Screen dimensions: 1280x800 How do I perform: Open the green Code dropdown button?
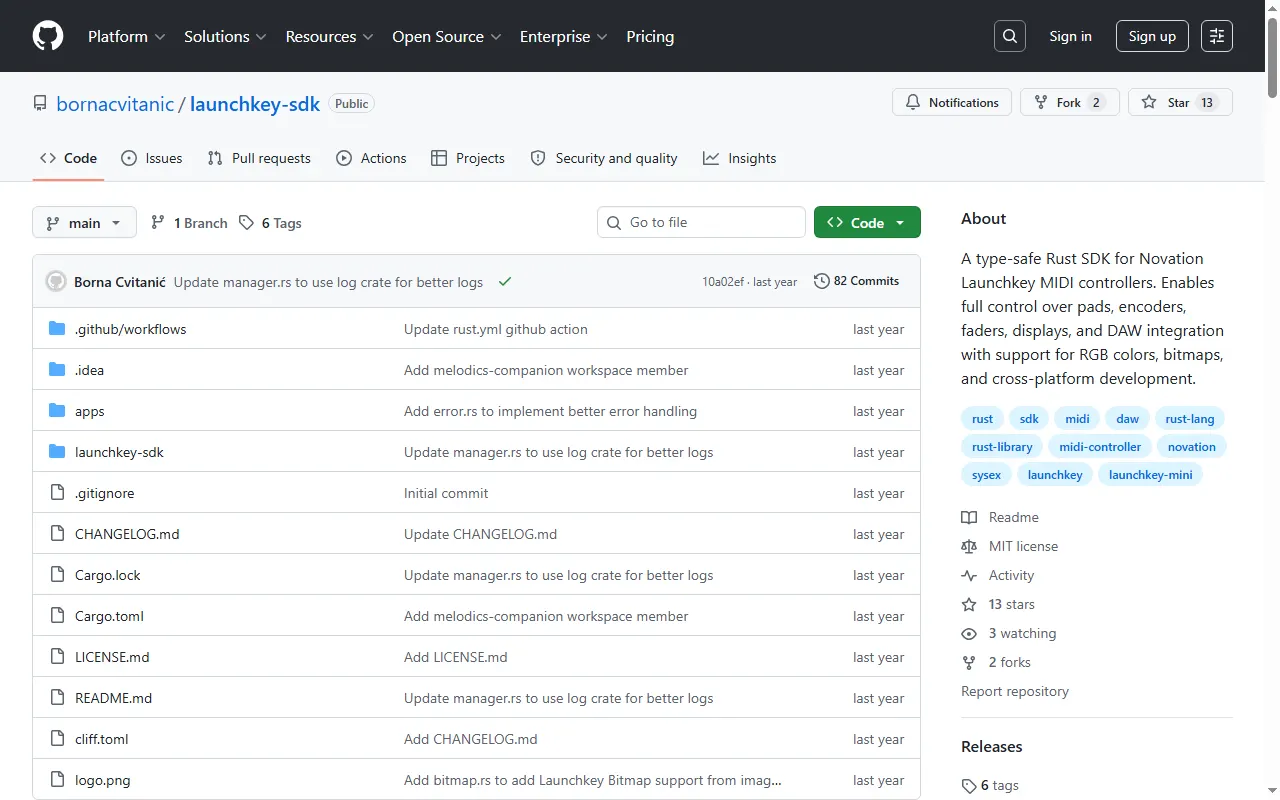point(867,223)
